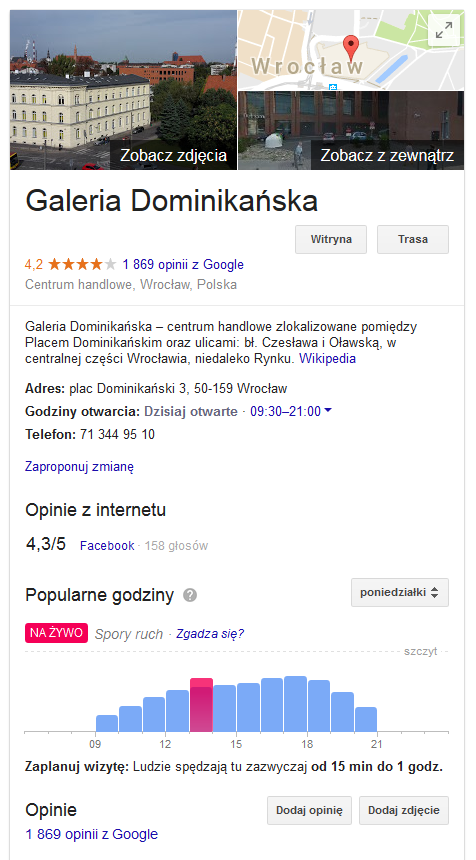Click the red map location pin
The image size is (476, 860).
click(x=350, y=47)
